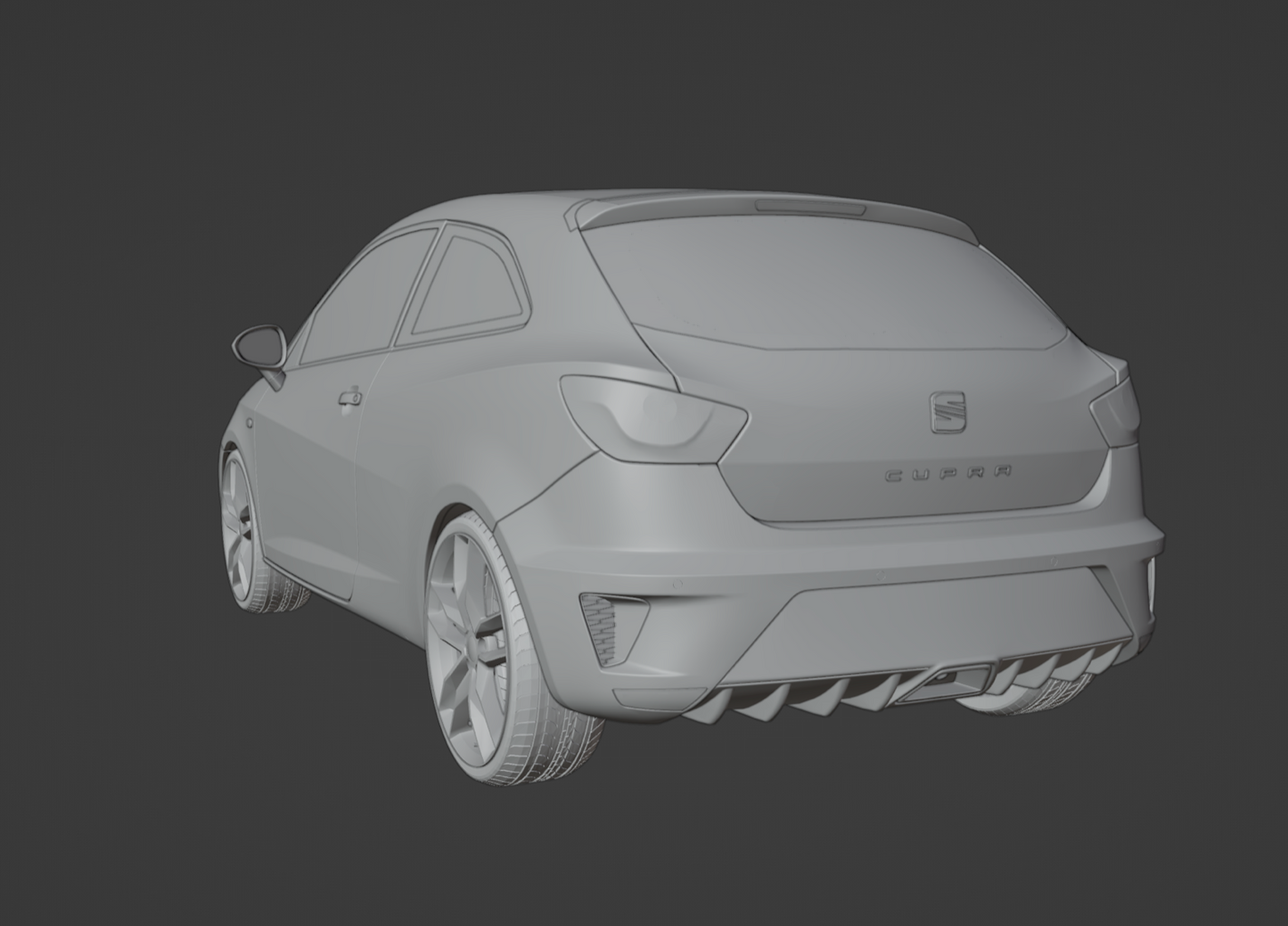Click the CUPRA lettering on the tailgate
The height and width of the screenshot is (926, 1288).
(x=948, y=473)
